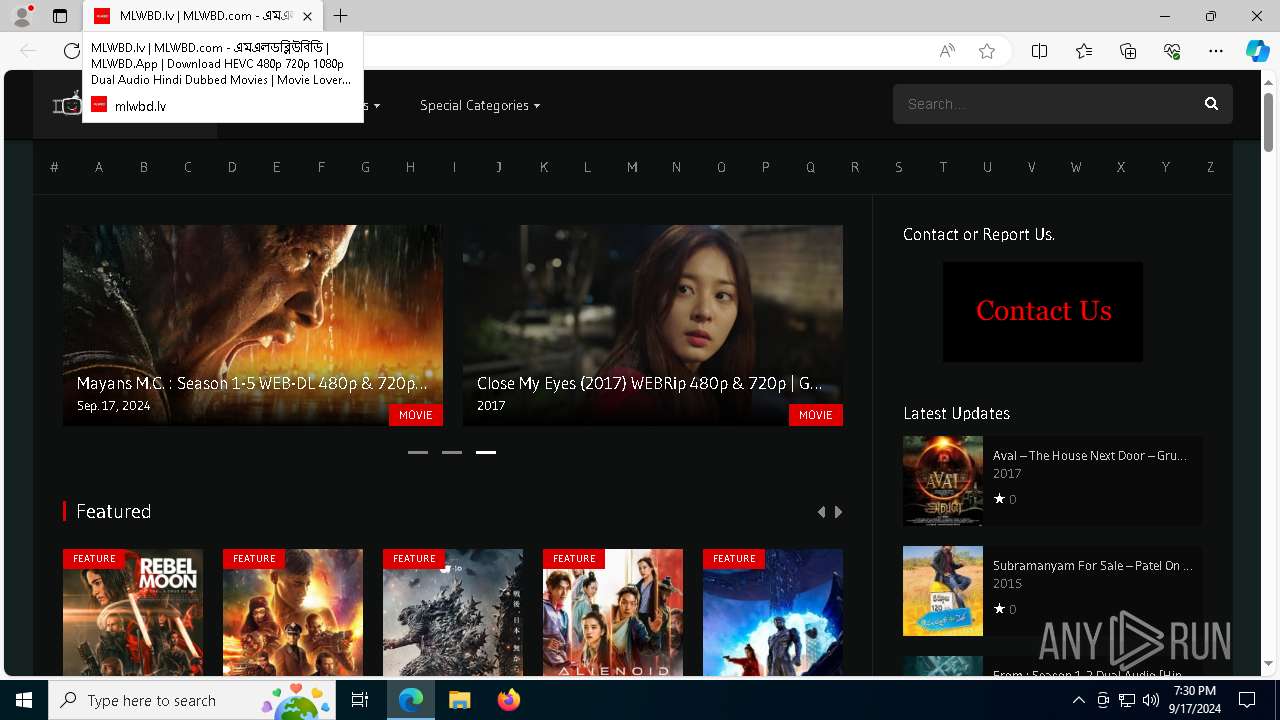This screenshot has height=720, width=1280.
Task: Open split screen view
Action: (1039, 51)
